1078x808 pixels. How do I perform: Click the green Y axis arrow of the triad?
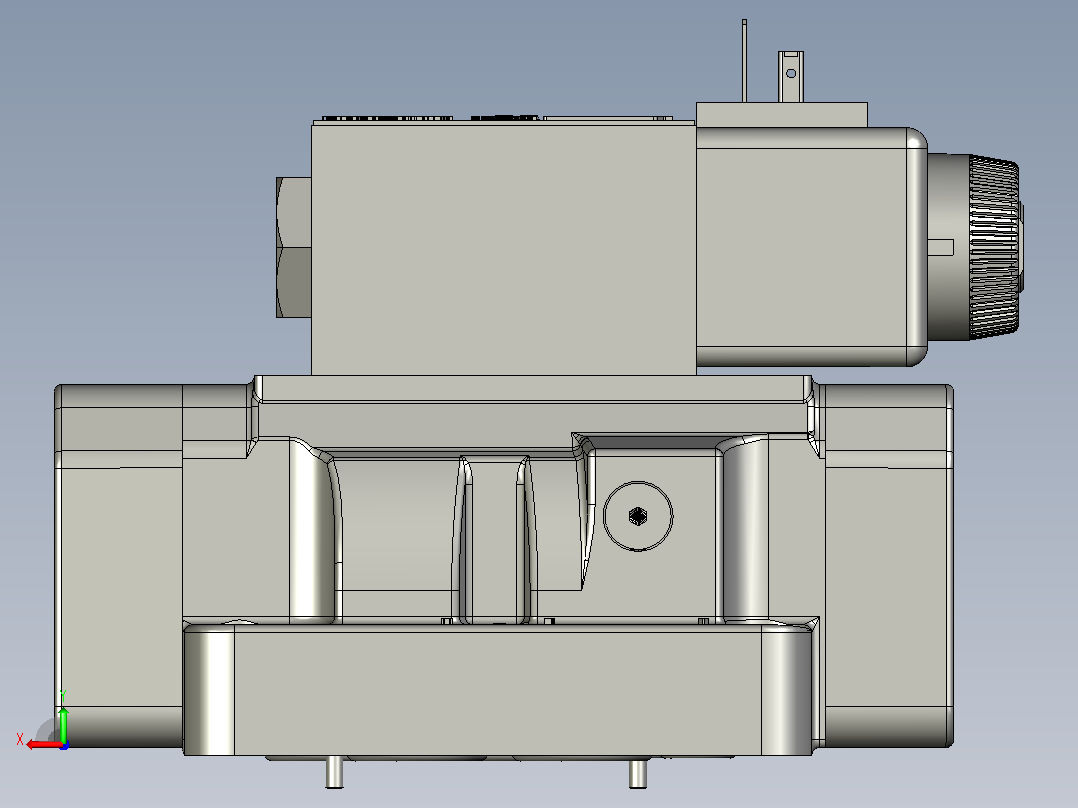(x=63, y=725)
